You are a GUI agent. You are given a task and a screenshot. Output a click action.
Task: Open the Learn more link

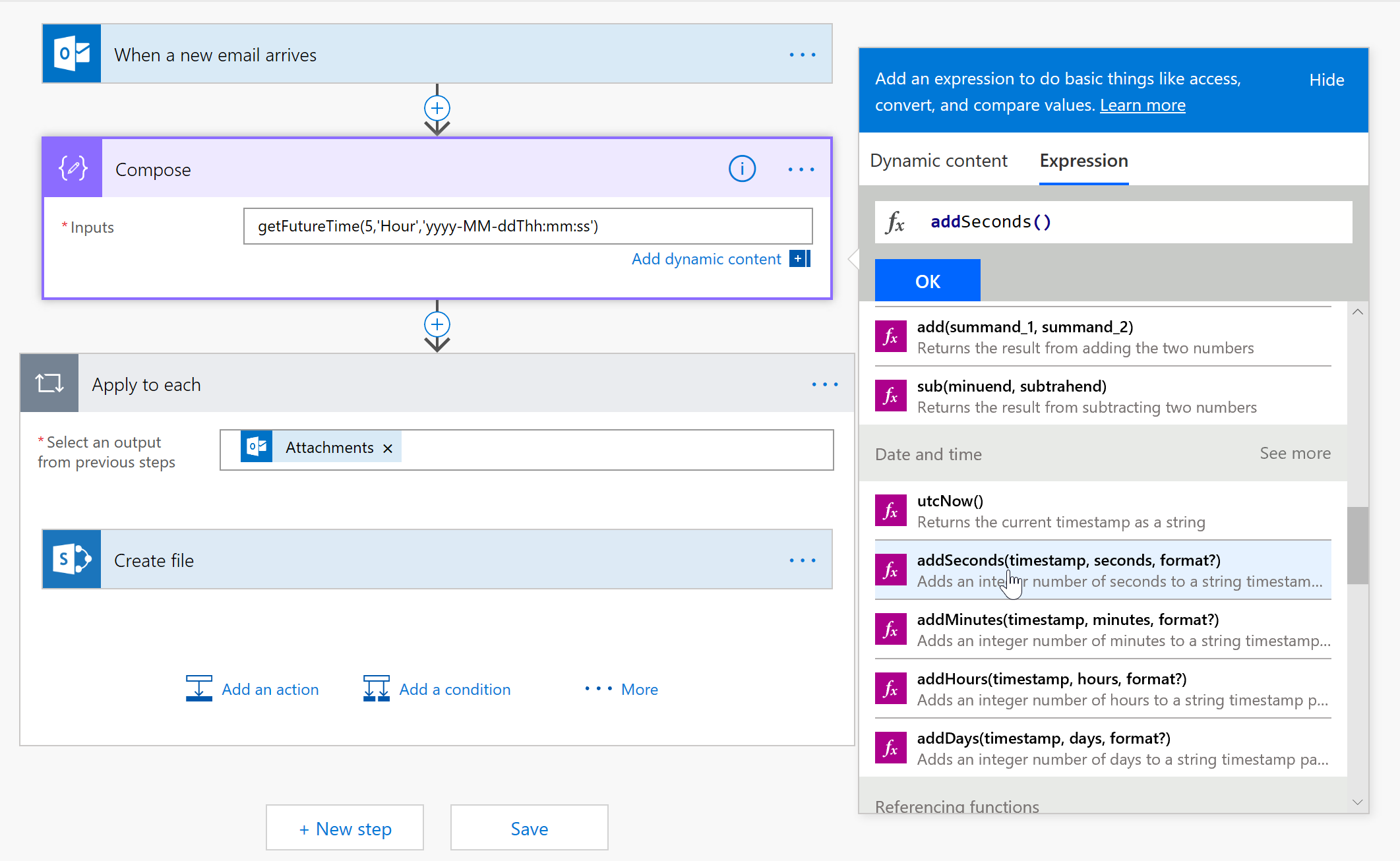(x=1143, y=104)
